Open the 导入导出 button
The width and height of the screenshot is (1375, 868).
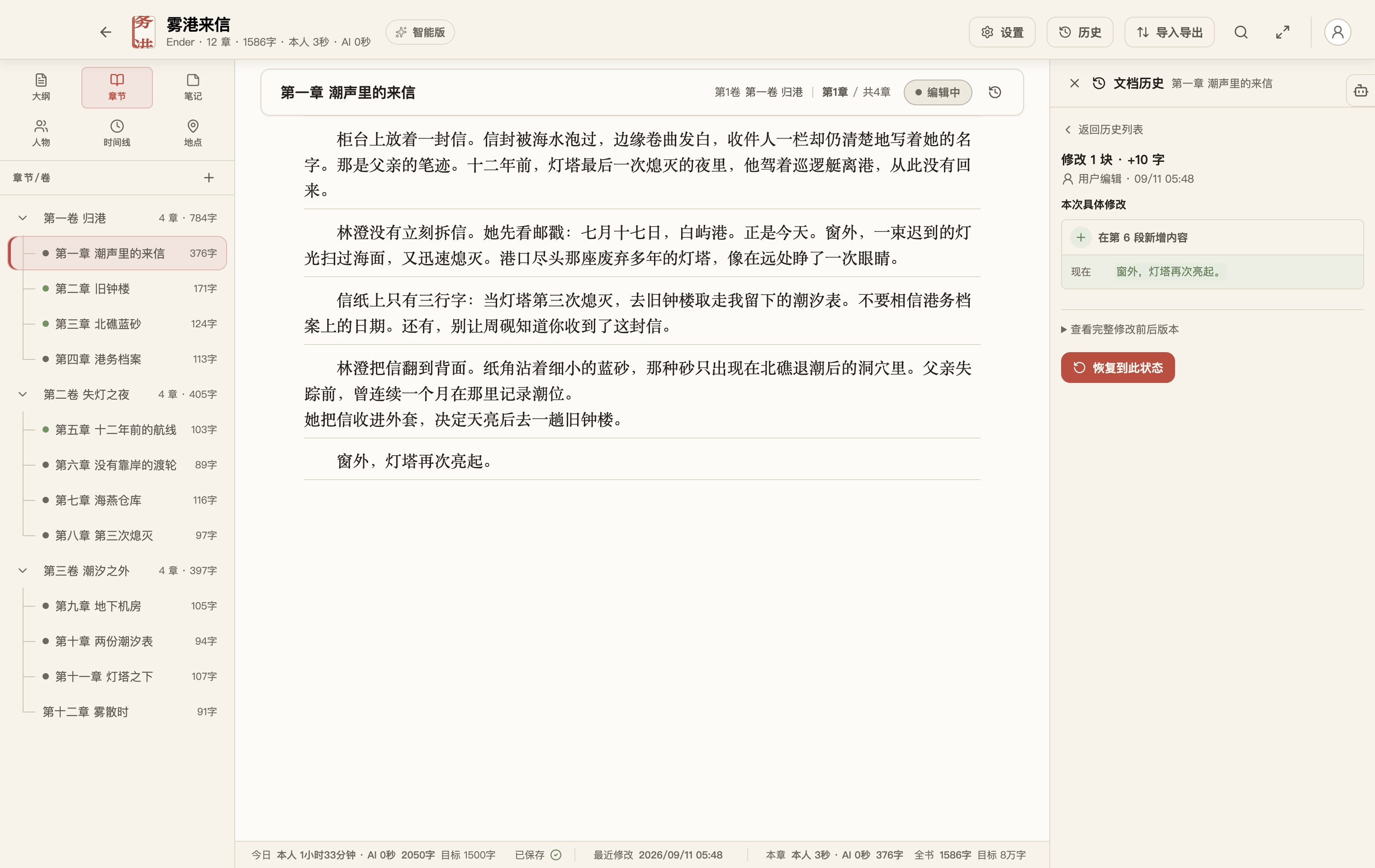[x=1169, y=32]
